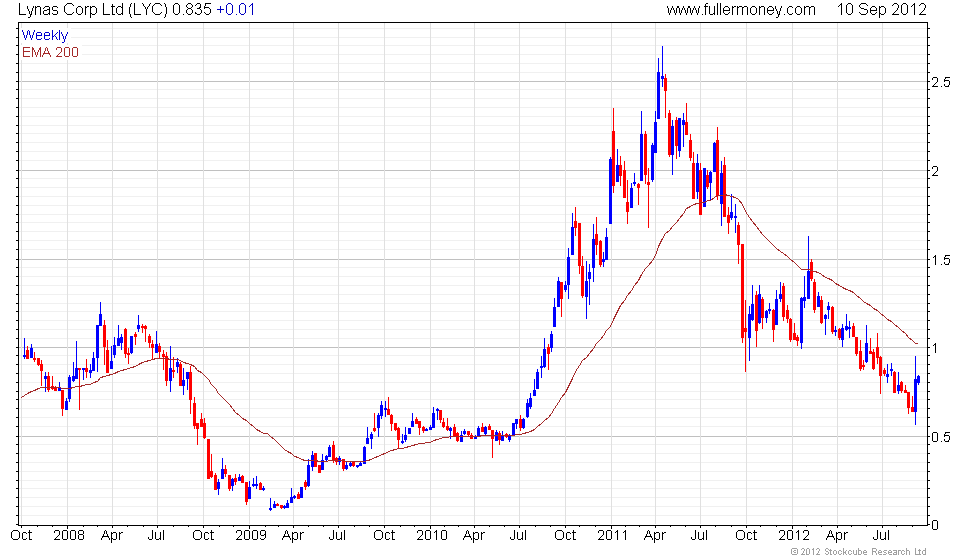The width and height of the screenshot is (980, 560).
Task: Click the 1.5 y-axis label
Action: [941, 260]
